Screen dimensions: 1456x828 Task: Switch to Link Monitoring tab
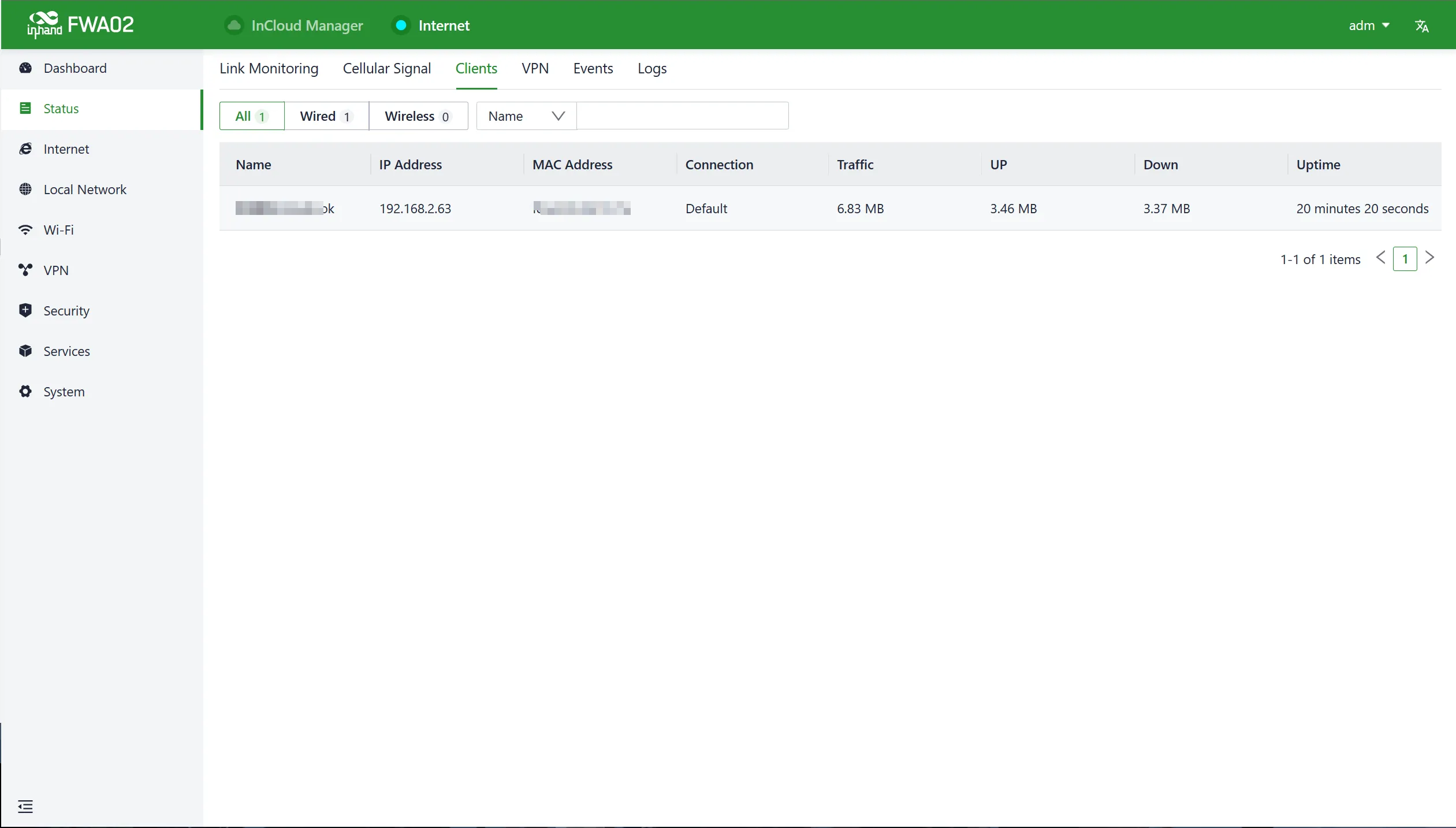(269, 69)
